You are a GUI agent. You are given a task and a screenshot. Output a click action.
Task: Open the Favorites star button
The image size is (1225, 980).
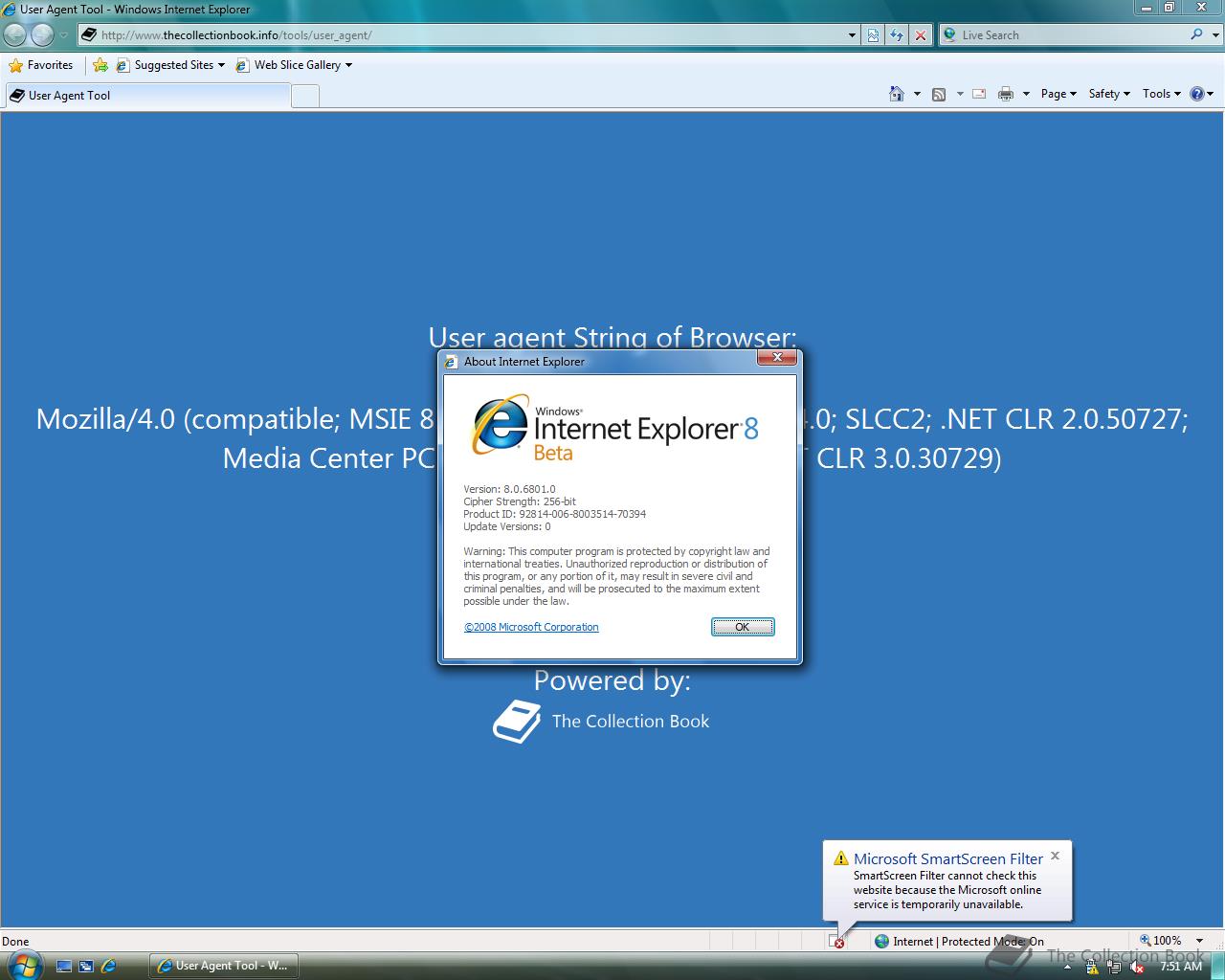click(x=41, y=65)
